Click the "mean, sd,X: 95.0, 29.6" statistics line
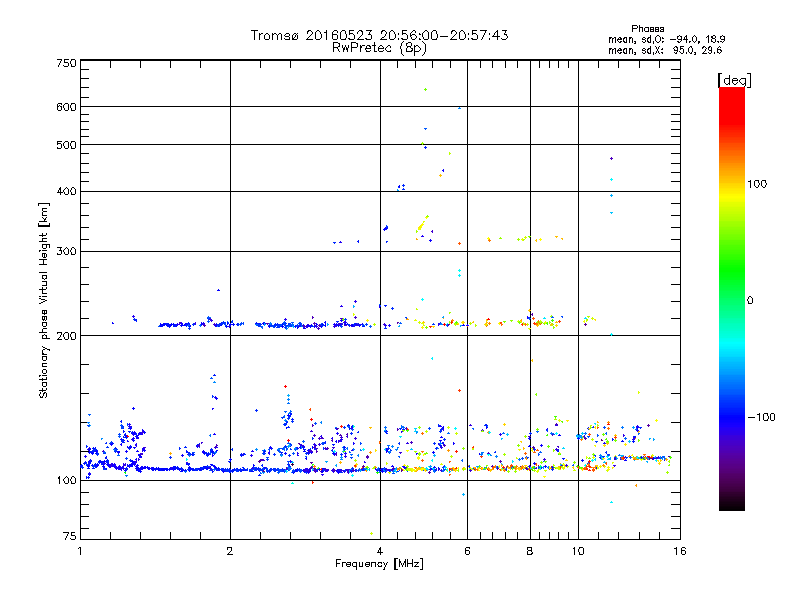Image resolution: width=800 pixels, height=600 pixels. (x=665, y=51)
